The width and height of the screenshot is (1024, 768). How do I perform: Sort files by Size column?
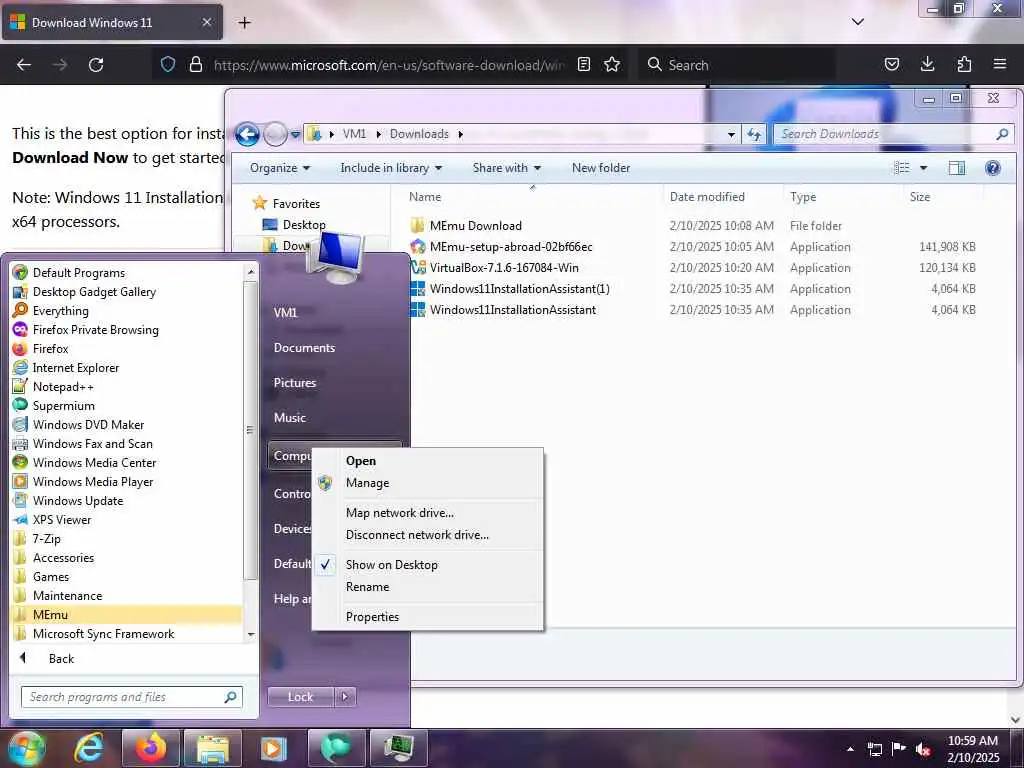click(920, 197)
